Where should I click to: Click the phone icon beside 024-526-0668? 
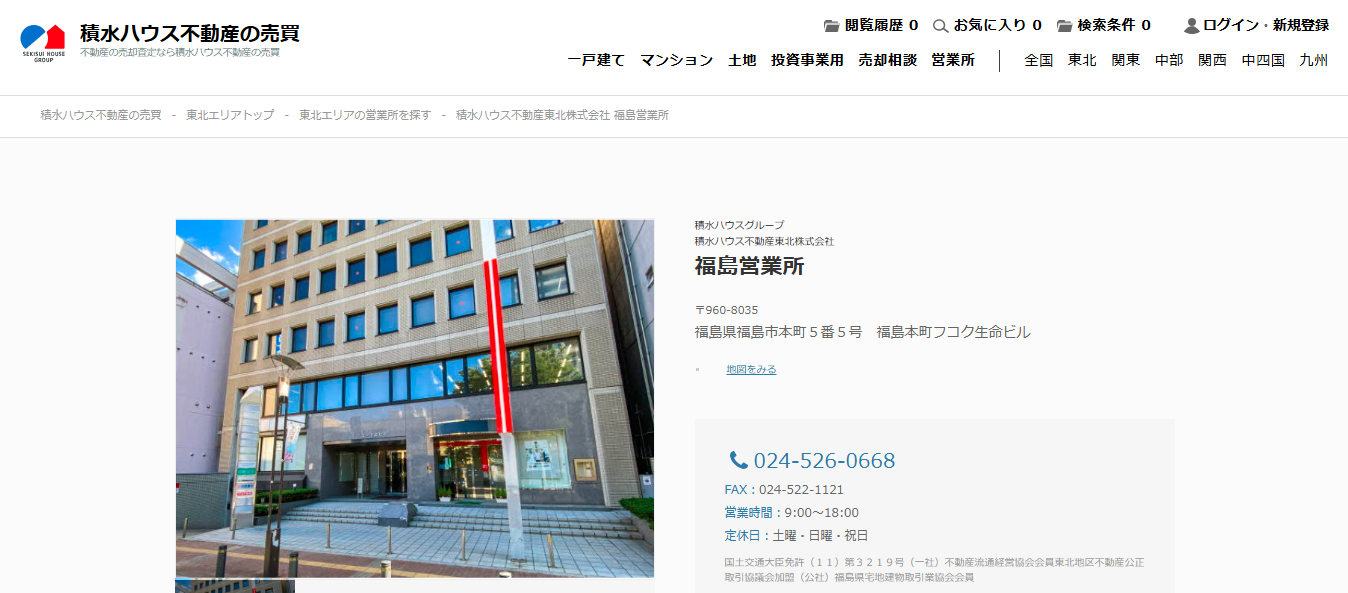pos(738,460)
